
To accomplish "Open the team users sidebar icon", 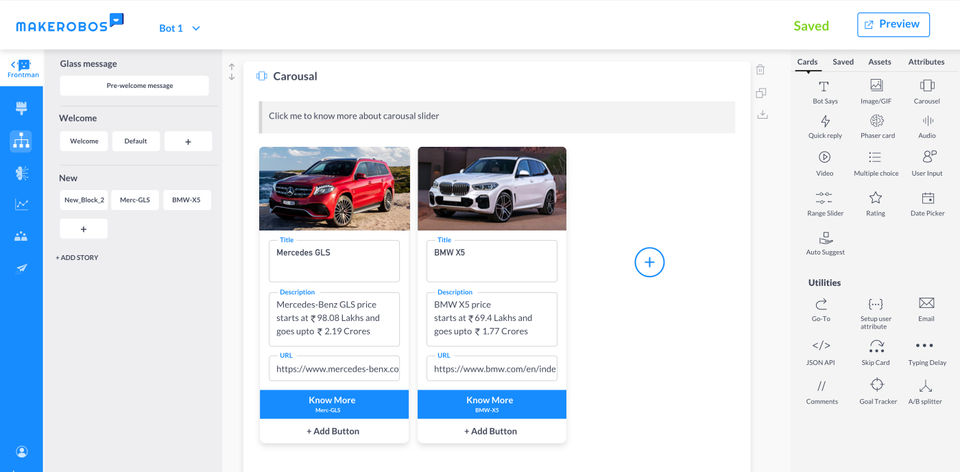I will 21,236.
